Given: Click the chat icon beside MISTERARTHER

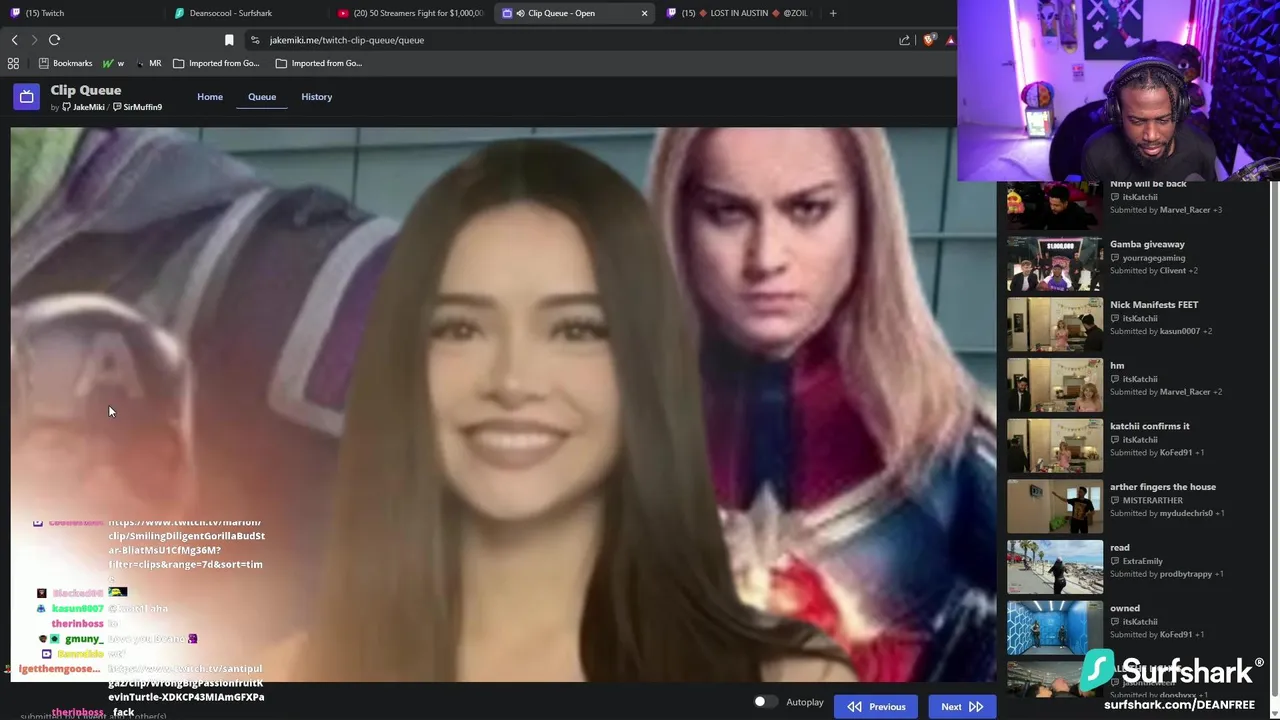Looking at the screenshot, I should (x=1115, y=500).
